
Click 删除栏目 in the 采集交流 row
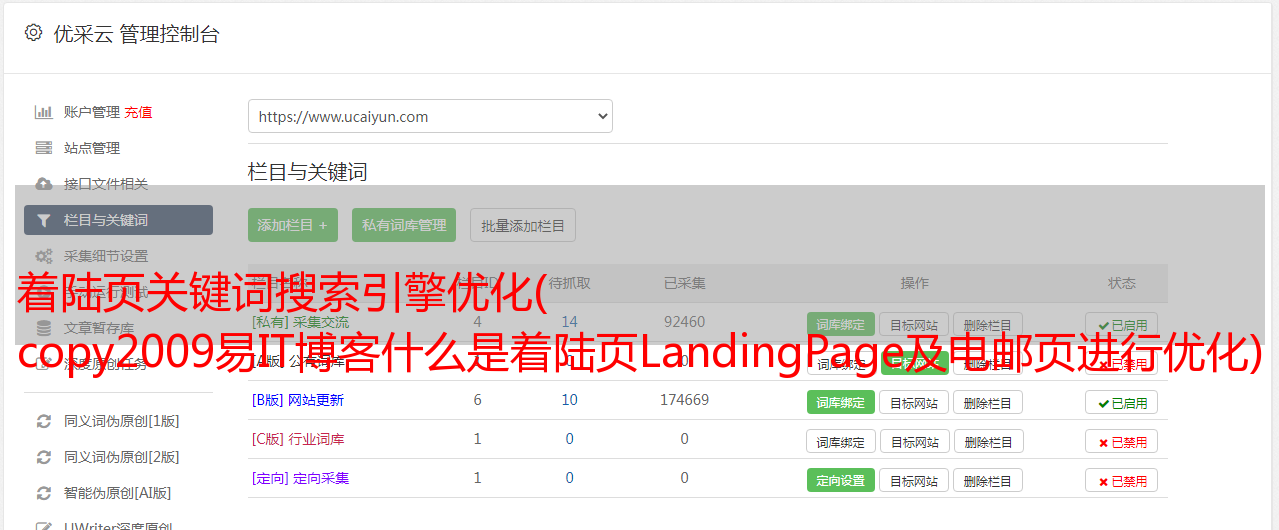click(988, 324)
